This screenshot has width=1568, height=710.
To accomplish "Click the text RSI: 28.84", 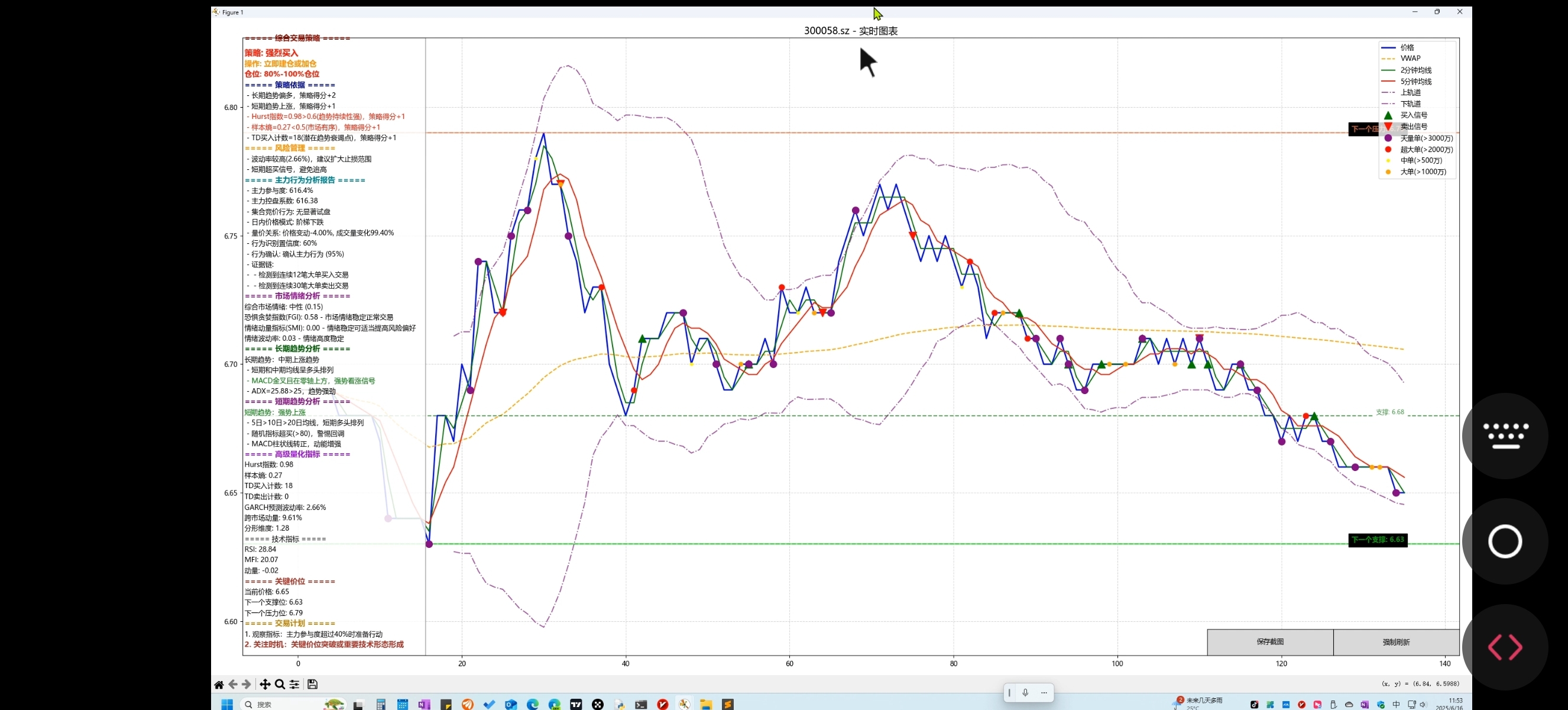I will [260, 549].
